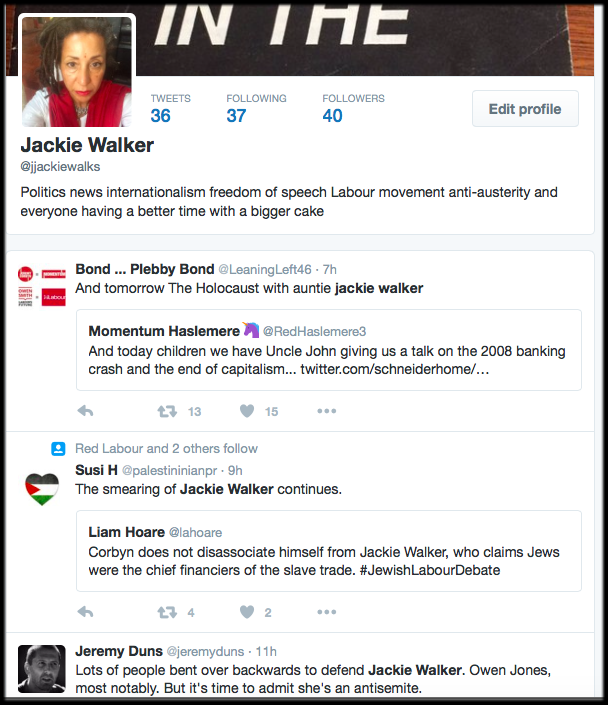Image resolution: width=608 pixels, height=705 pixels.
Task: Like Susi H's tweet
Action: (x=247, y=612)
